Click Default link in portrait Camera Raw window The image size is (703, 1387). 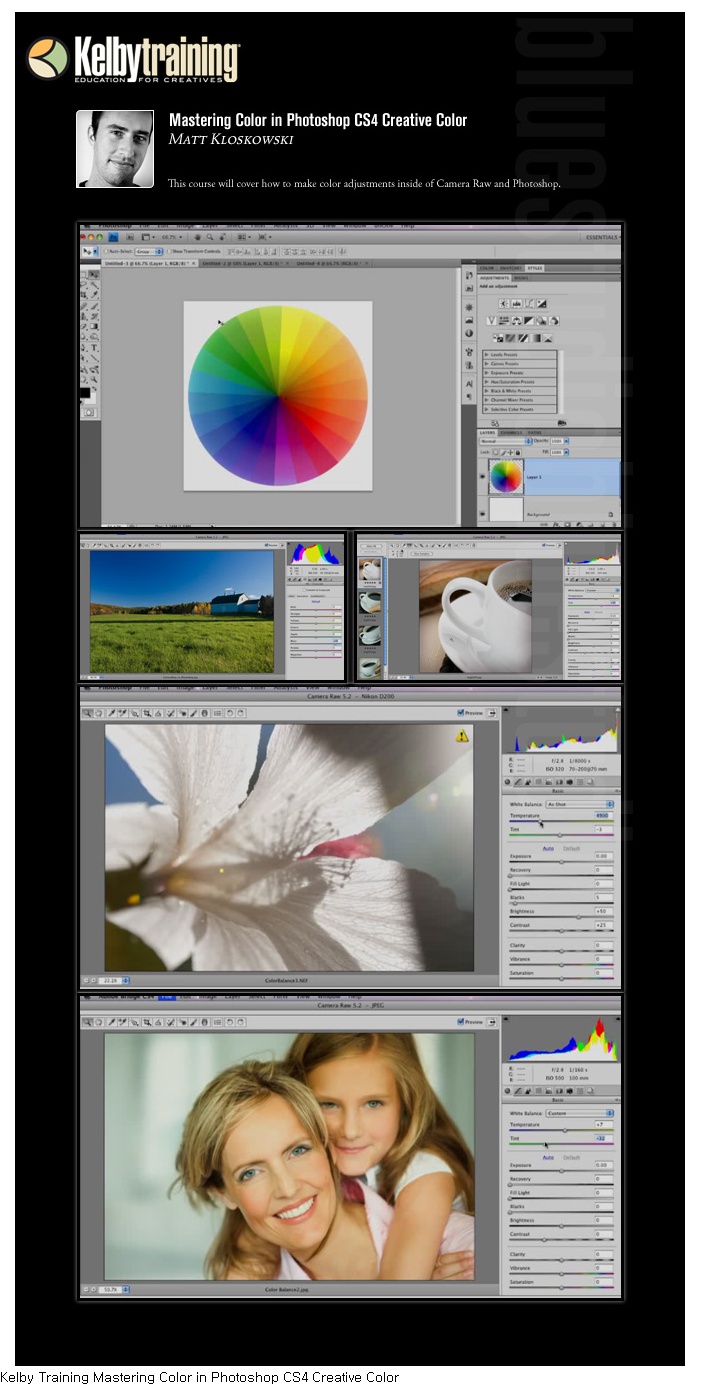[571, 1157]
